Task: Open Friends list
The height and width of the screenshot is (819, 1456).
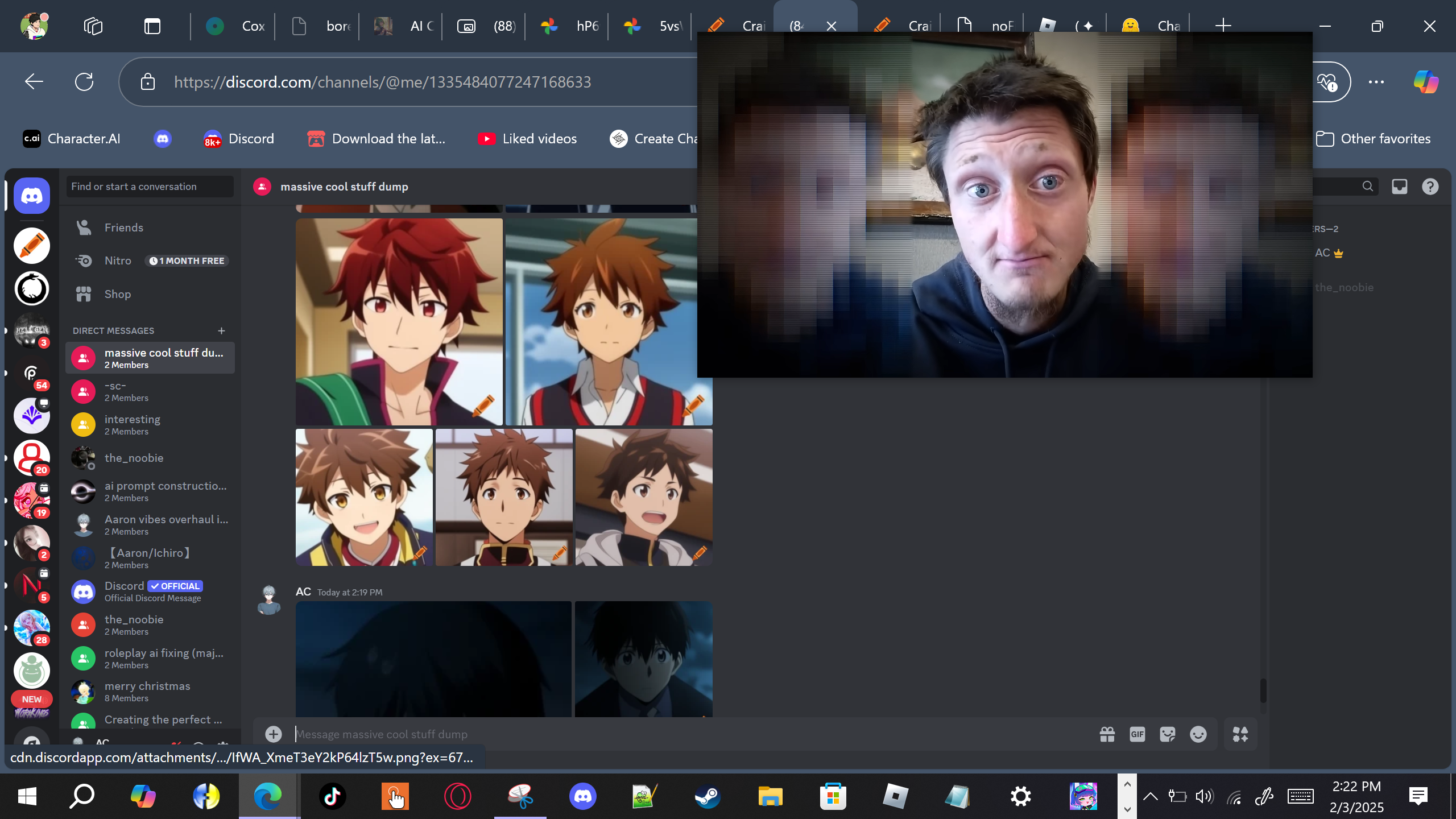Action: click(150, 227)
